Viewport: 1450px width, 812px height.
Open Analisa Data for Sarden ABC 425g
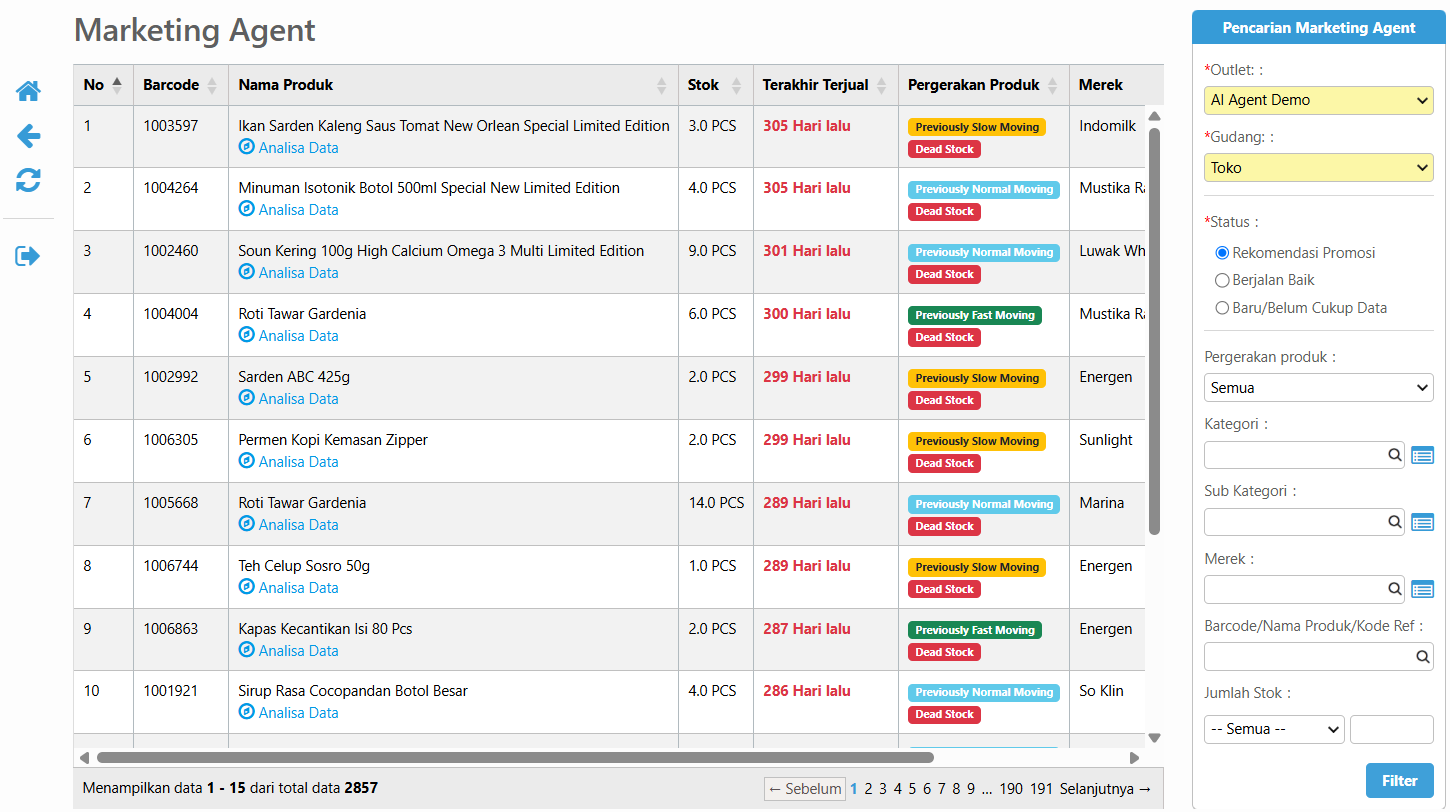[x=298, y=399]
